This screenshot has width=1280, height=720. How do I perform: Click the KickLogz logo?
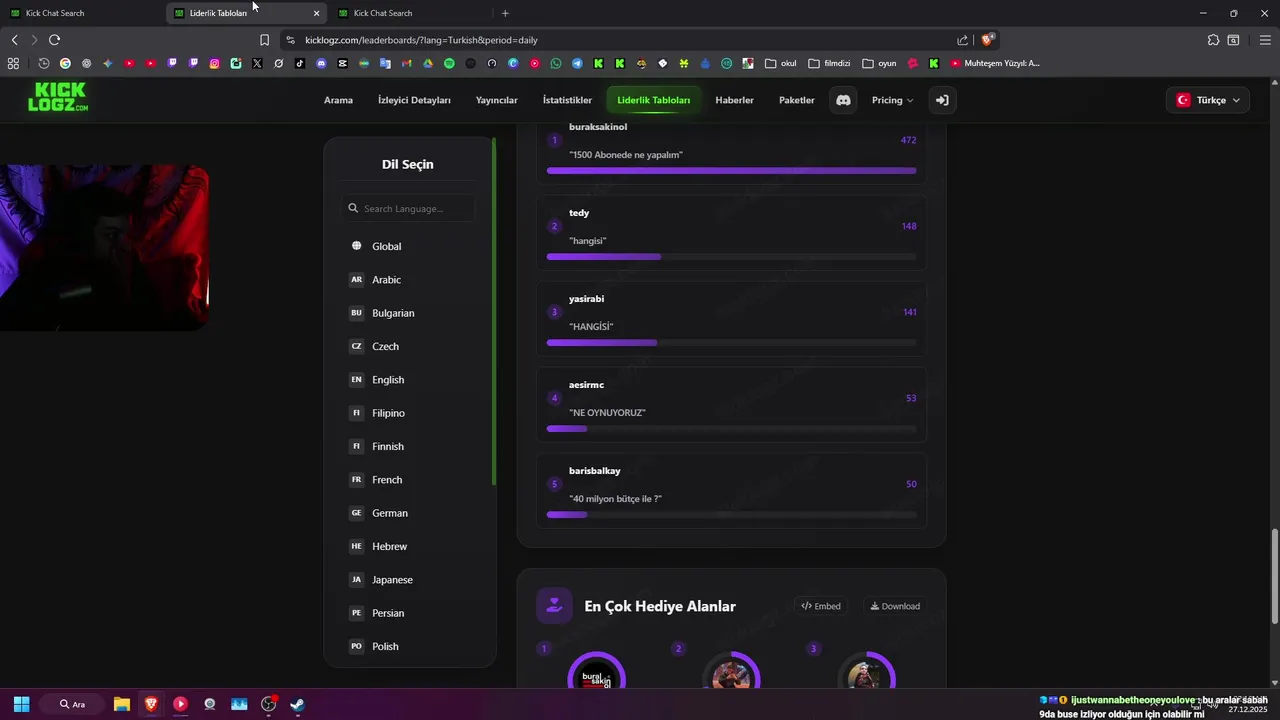pyautogui.click(x=58, y=97)
